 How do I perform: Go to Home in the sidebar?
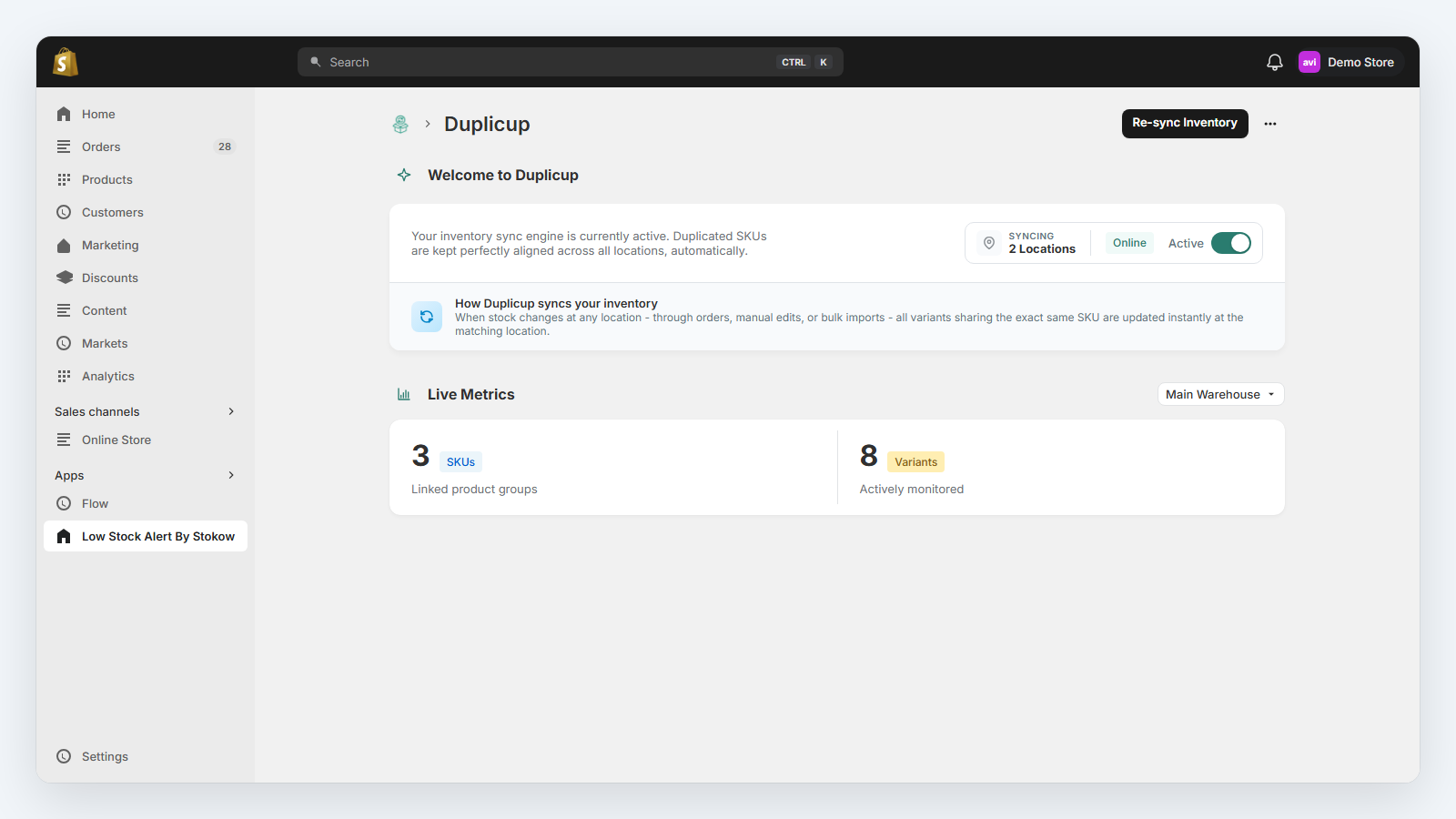(146, 114)
